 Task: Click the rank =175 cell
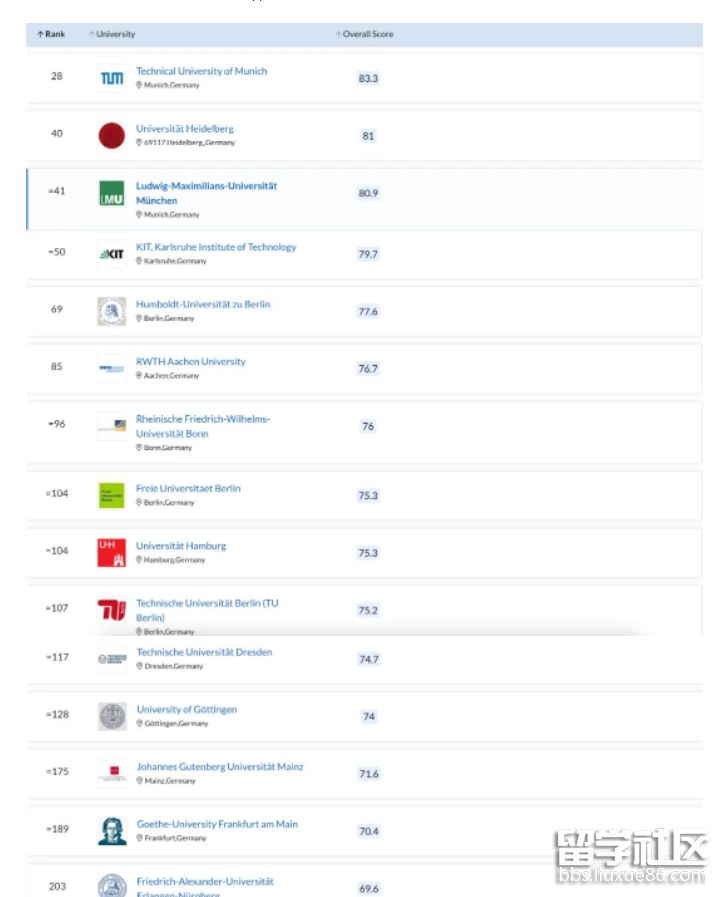click(x=57, y=772)
